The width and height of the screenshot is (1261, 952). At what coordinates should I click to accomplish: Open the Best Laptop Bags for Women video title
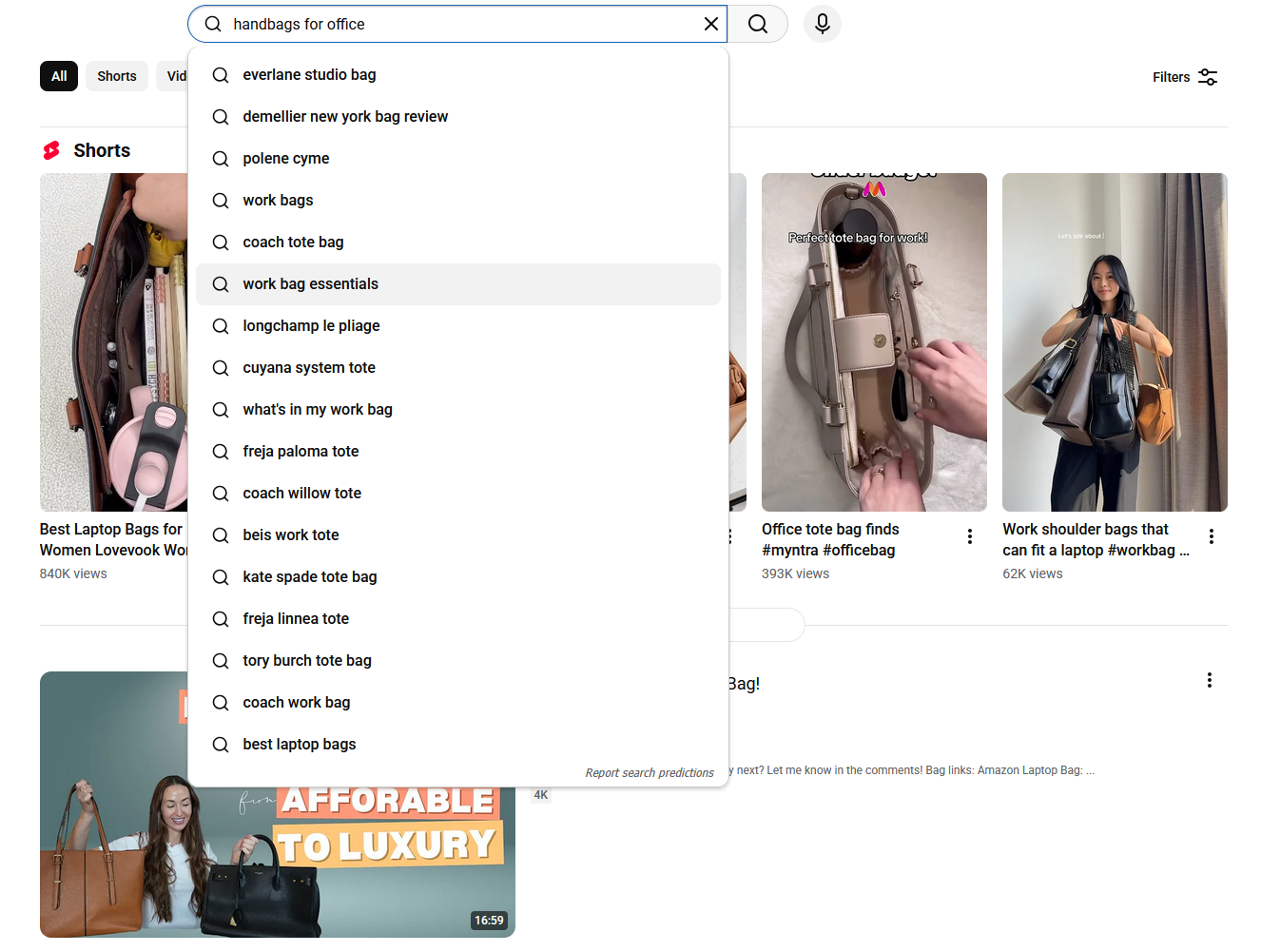107,539
